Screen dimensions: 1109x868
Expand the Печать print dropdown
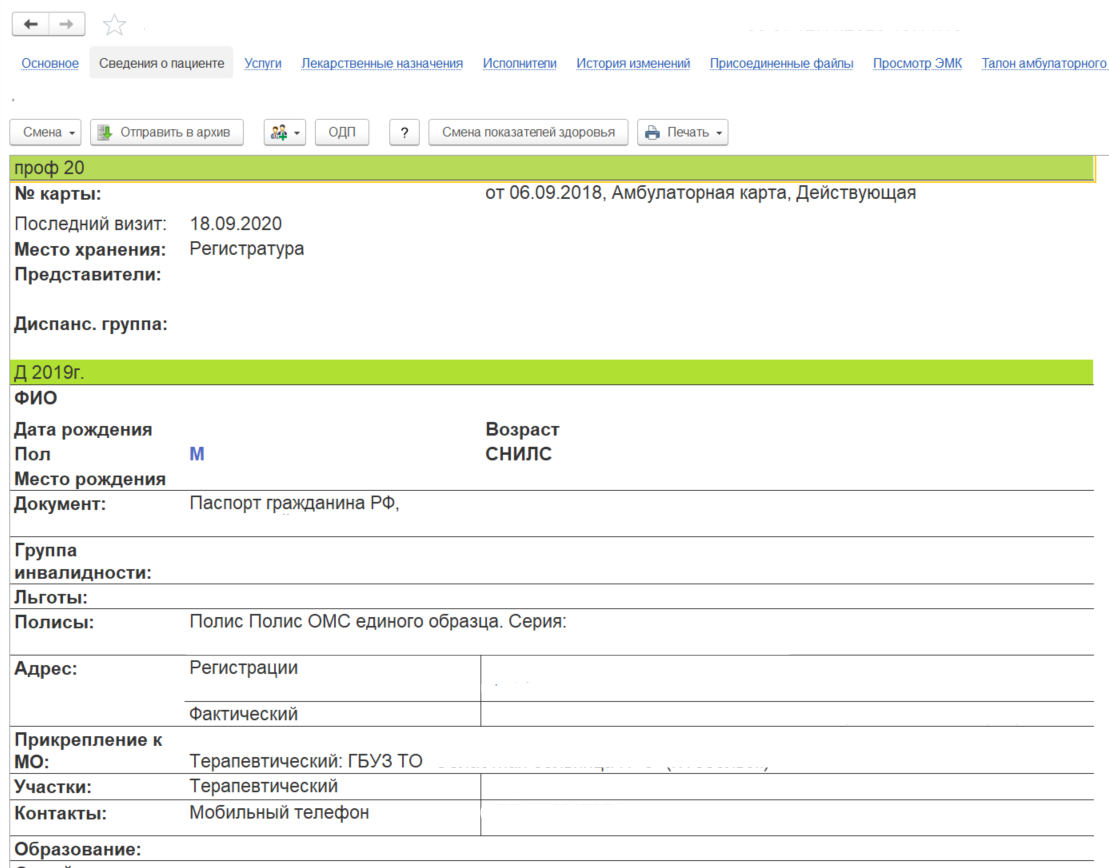(x=683, y=132)
